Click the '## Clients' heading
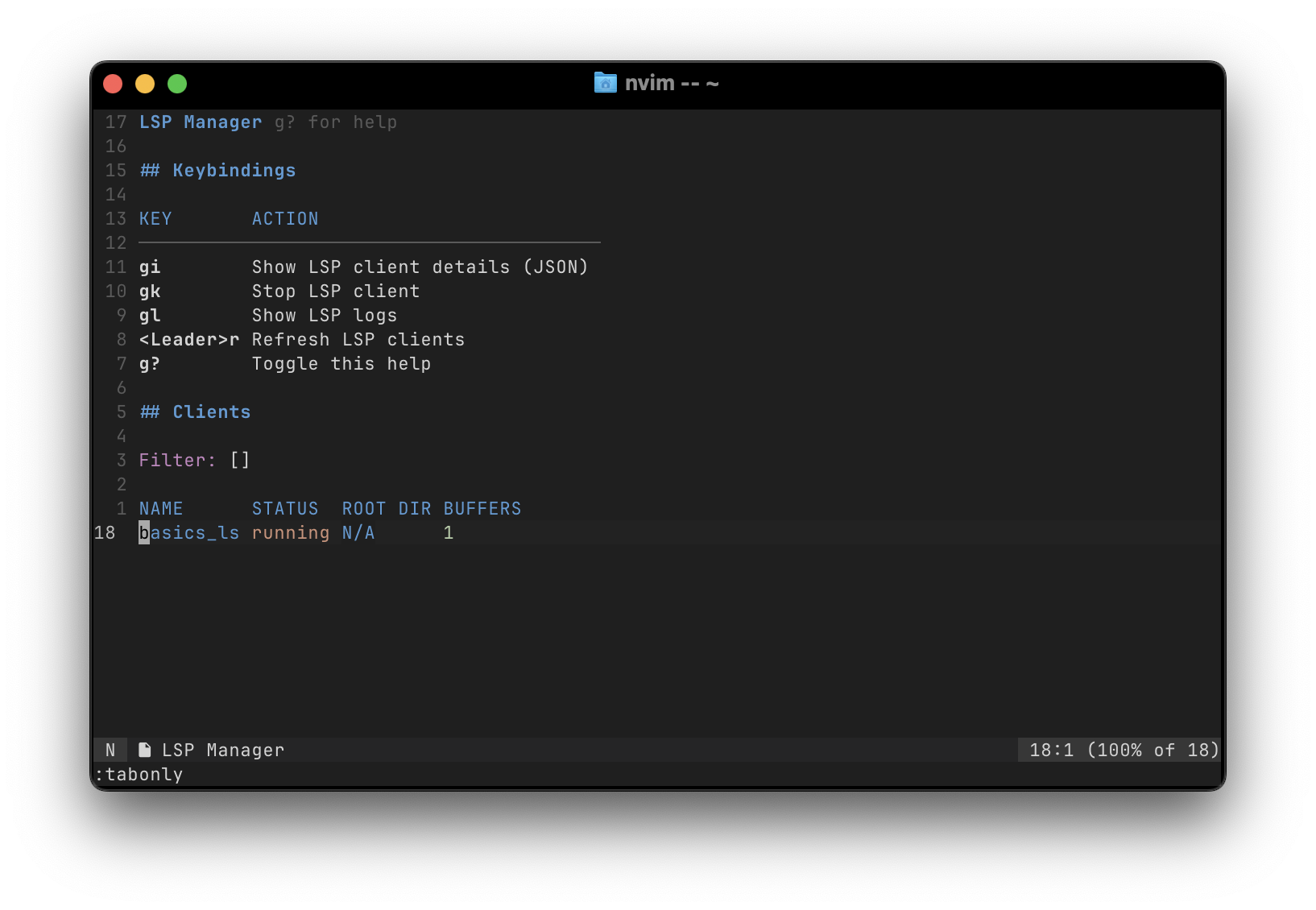This screenshot has width=1316, height=910. click(x=195, y=412)
